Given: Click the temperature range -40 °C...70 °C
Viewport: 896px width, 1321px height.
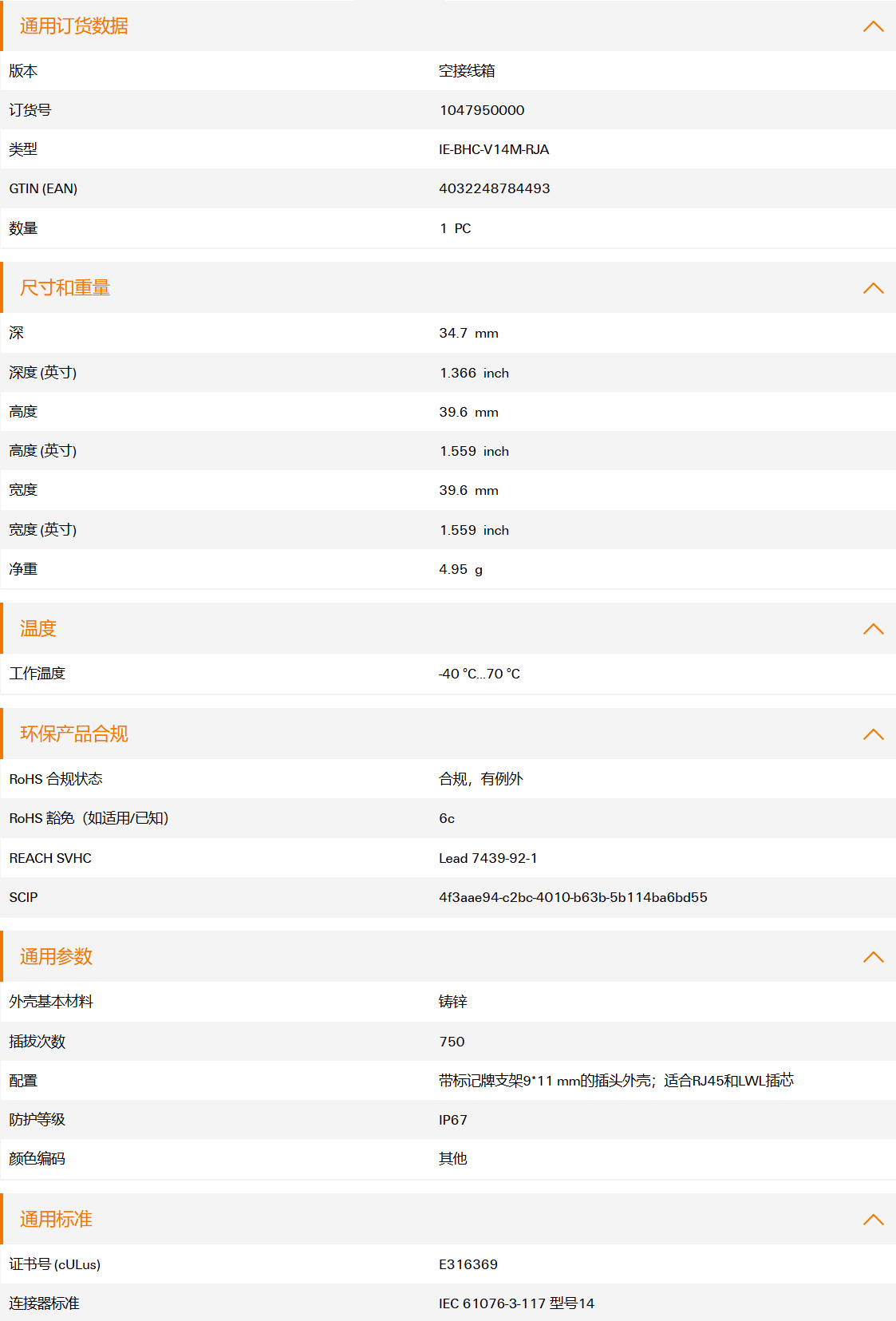Looking at the screenshot, I should (480, 674).
